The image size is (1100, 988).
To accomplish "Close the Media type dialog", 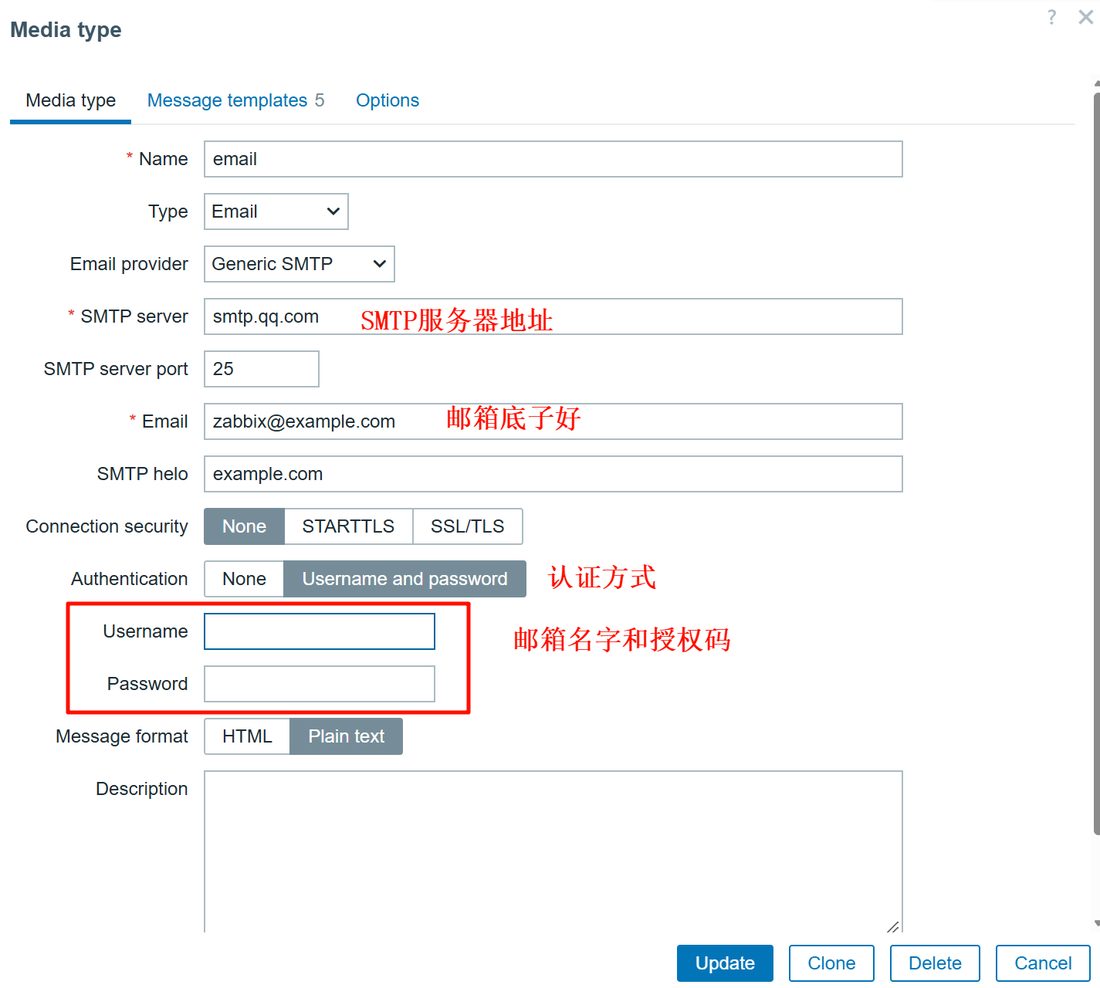I will coord(1085,18).
